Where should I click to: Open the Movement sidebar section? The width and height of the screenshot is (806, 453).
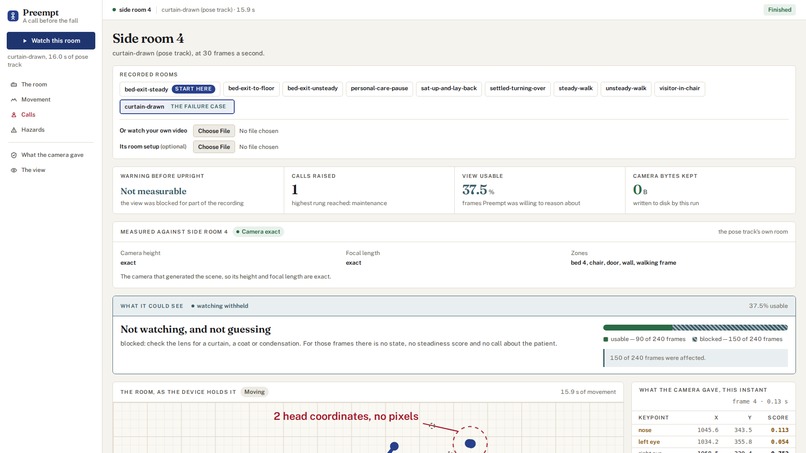point(36,99)
